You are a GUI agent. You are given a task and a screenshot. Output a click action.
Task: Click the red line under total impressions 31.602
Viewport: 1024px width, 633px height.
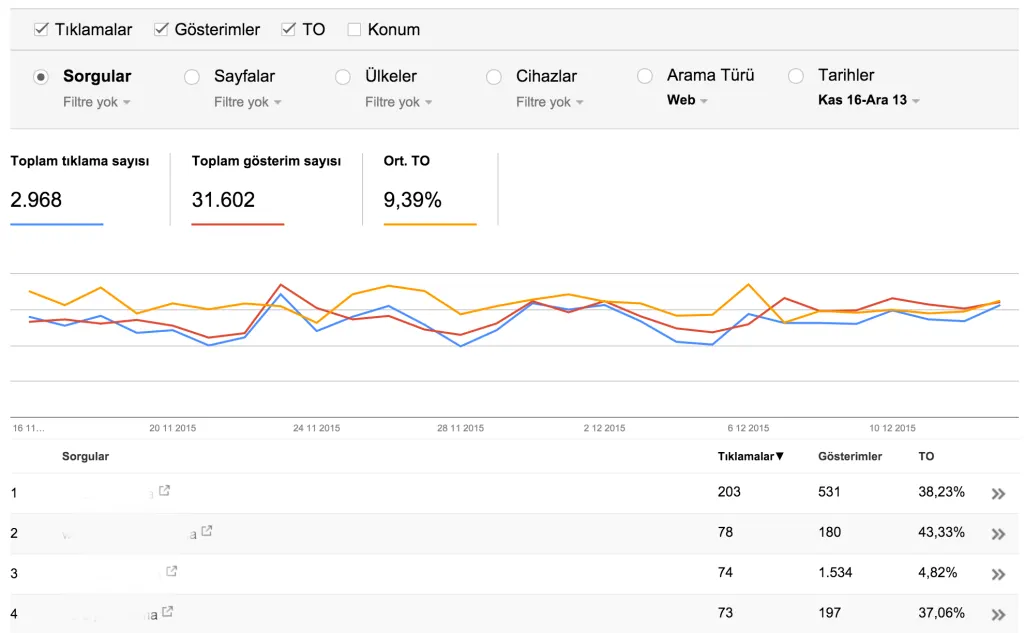tap(238, 224)
